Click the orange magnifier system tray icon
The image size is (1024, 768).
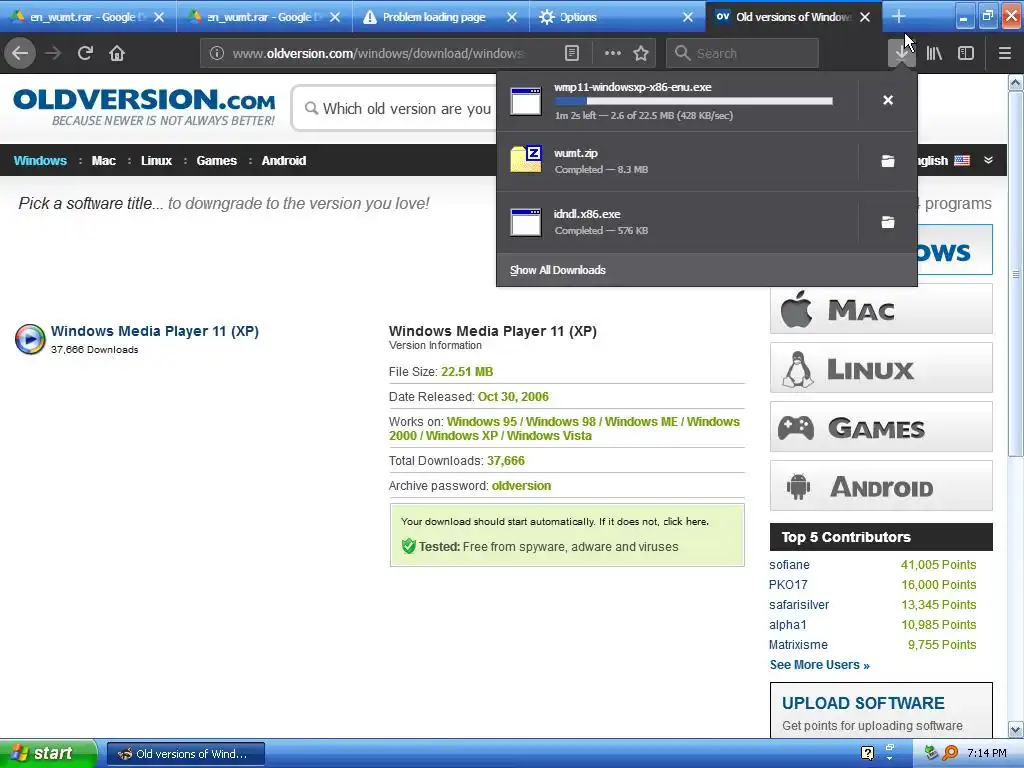click(951, 753)
